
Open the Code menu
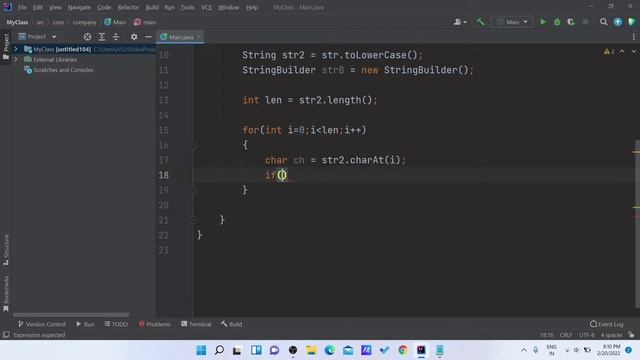pyautogui.click(x=104, y=7)
